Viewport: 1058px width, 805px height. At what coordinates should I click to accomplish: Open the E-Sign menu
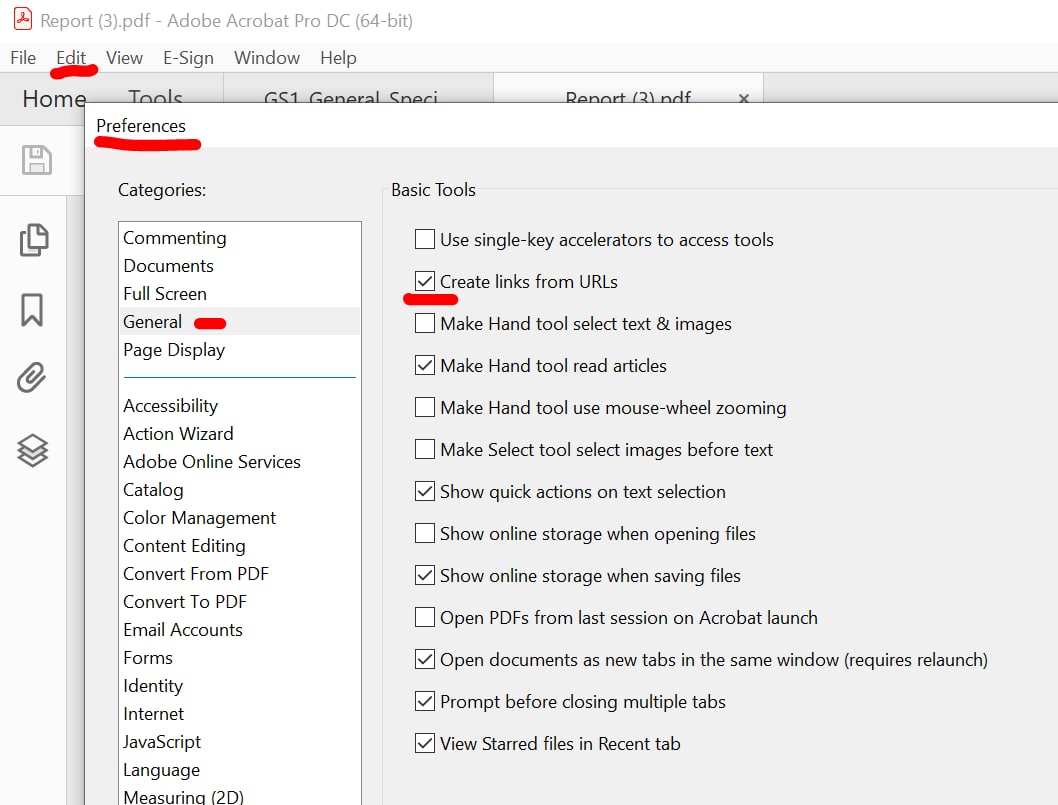[188, 58]
